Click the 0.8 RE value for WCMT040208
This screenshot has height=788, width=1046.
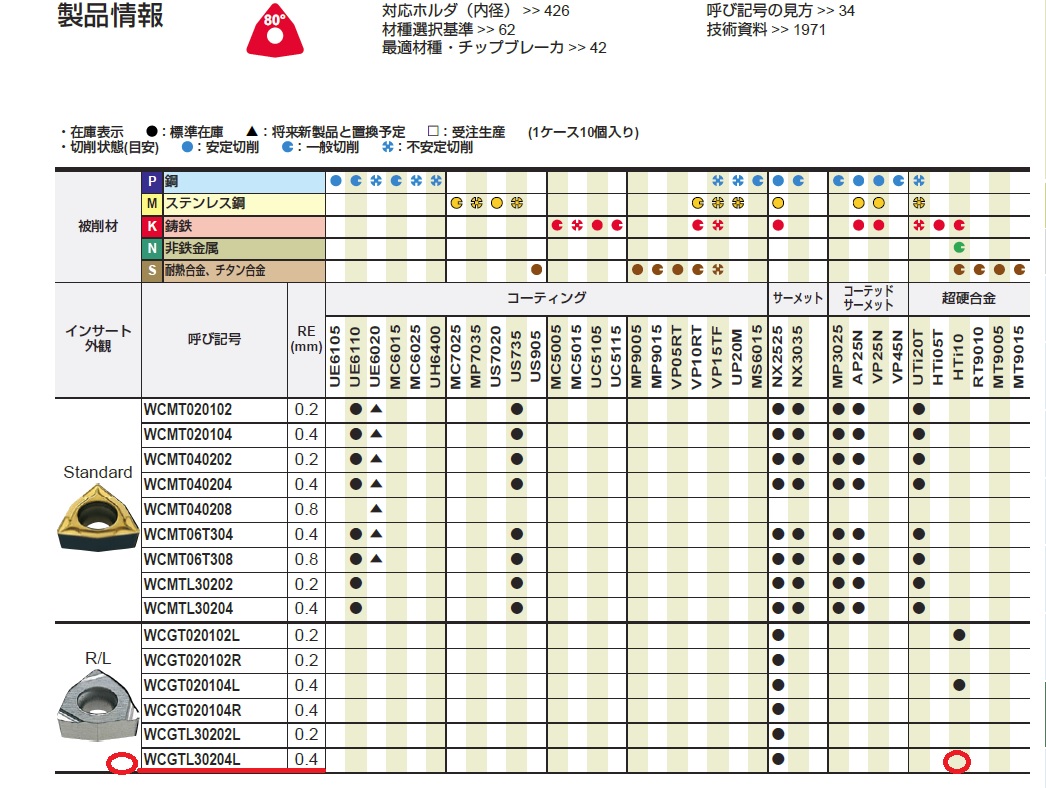[306, 510]
